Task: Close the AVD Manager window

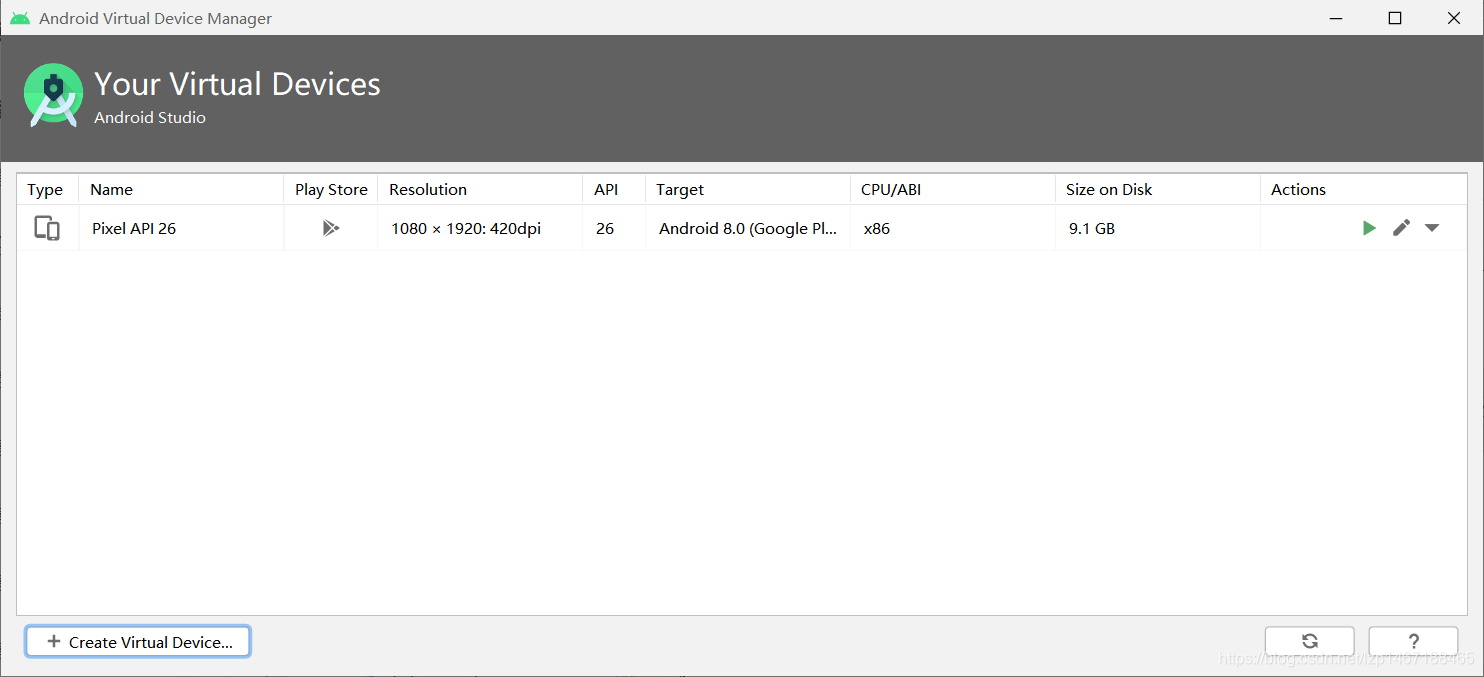Action: [x=1454, y=18]
